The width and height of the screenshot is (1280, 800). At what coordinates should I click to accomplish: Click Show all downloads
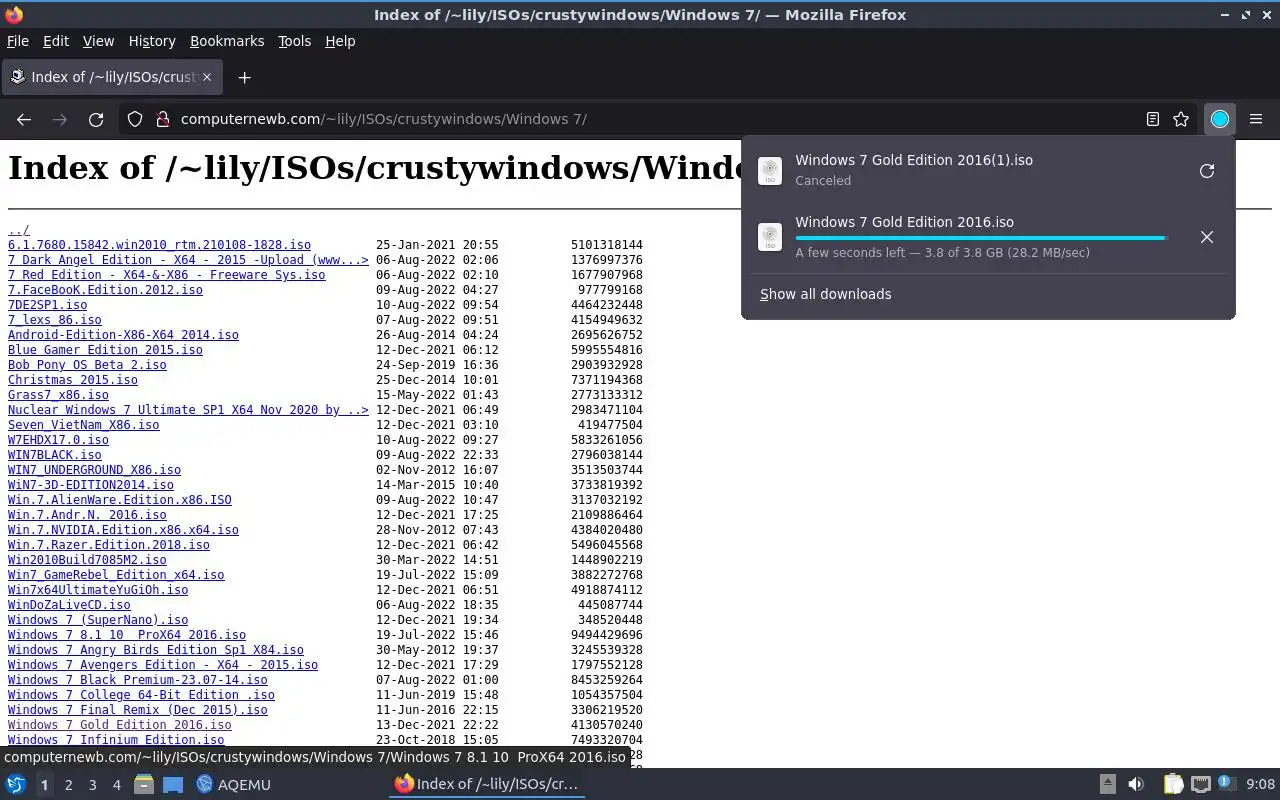(x=825, y=294)
